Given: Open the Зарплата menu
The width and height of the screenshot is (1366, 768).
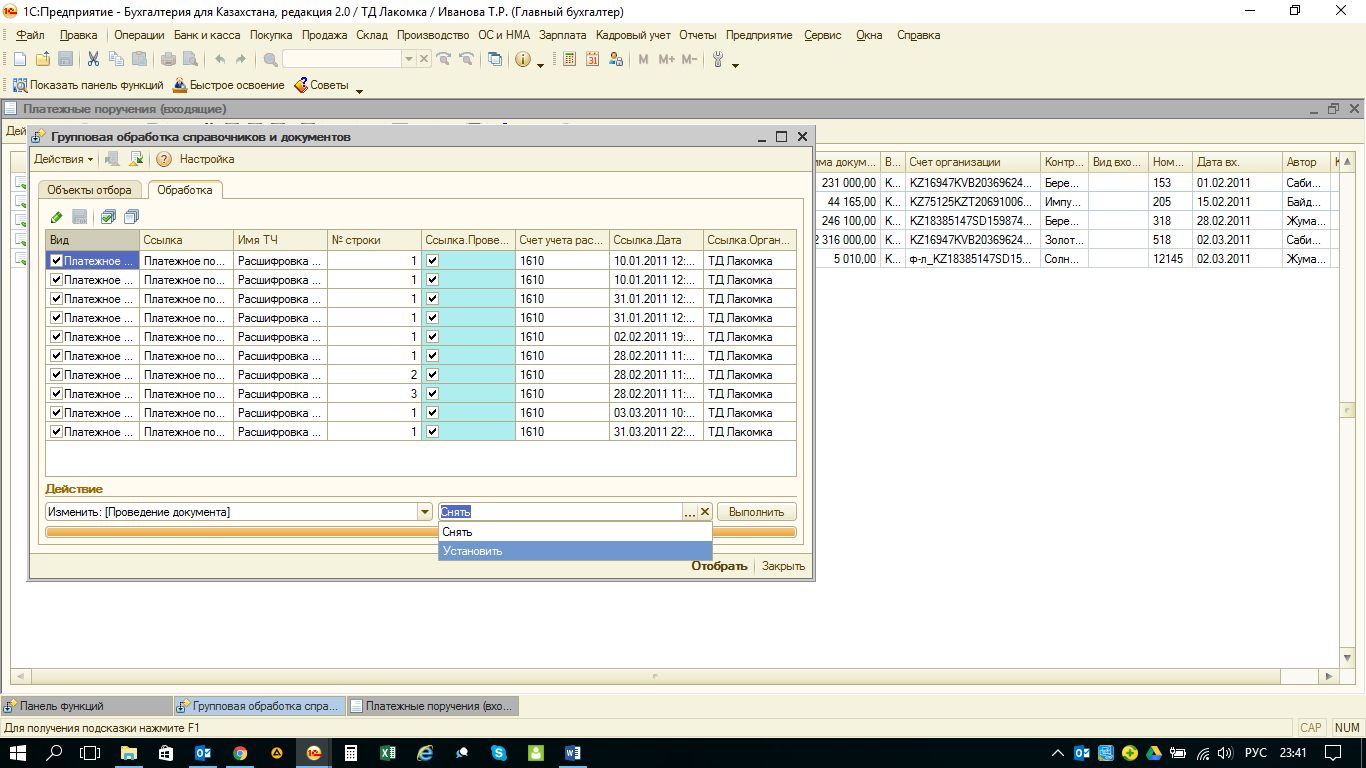Looking at the screenshot, I should [x=563, y=35].
